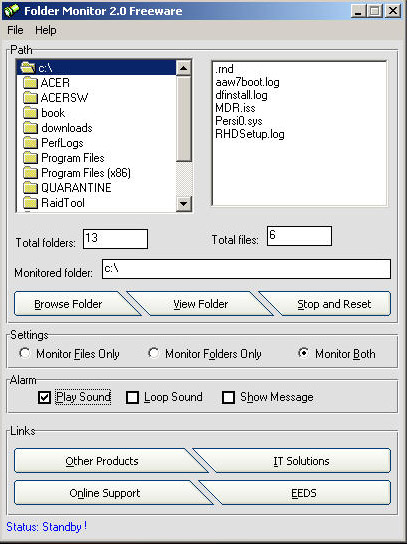The height and width of the screenshot is (544, 407).
Task: Select the Monitor Files Only radio button
Action: (x=24, y=353)
